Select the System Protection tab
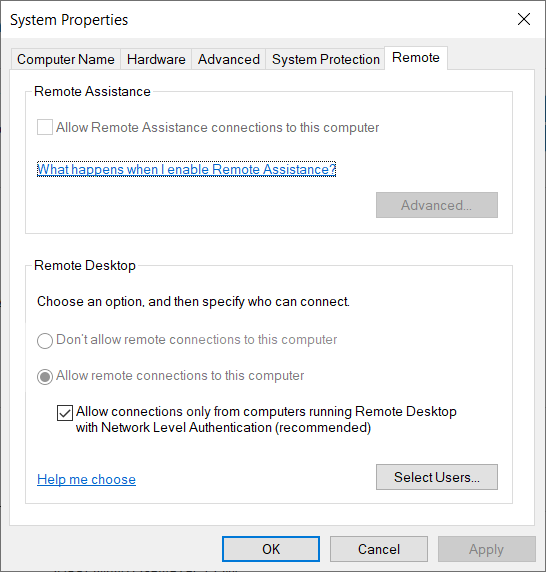This screenshot has height=572, width=546. [x=325, y=59]
